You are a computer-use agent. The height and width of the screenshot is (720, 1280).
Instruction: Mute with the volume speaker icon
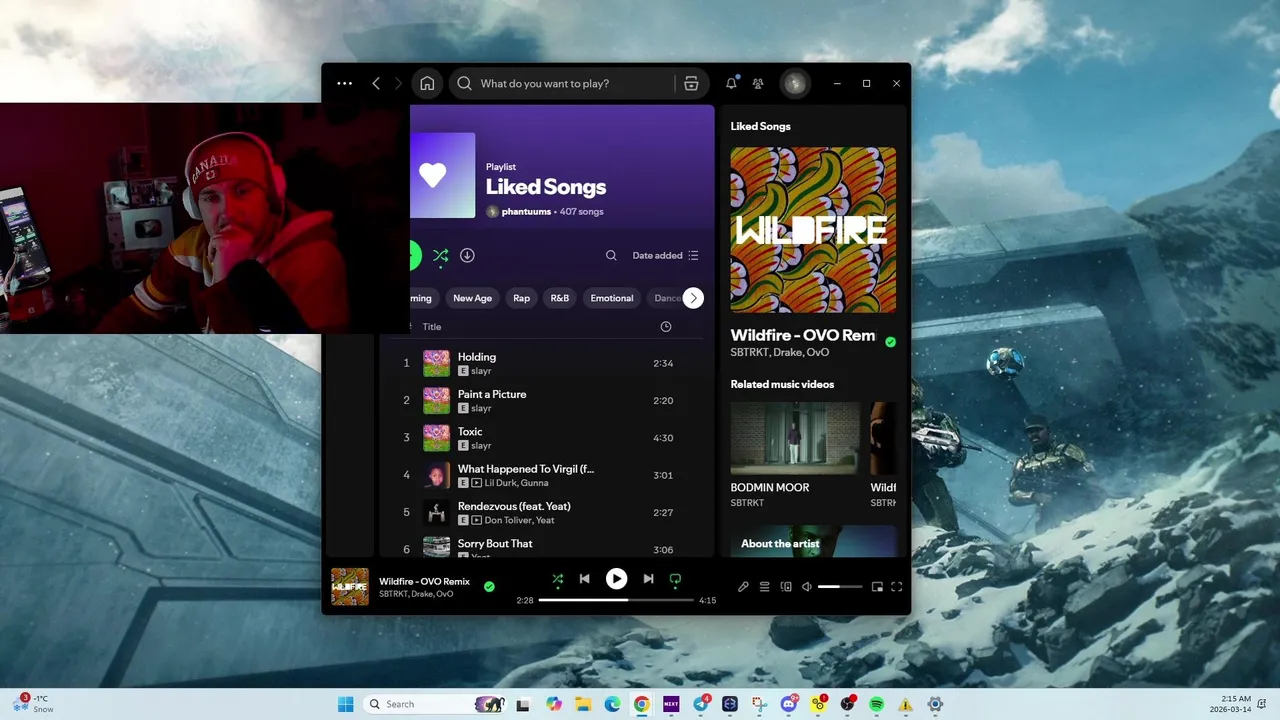pyautogui.click(x=807, y=587)
